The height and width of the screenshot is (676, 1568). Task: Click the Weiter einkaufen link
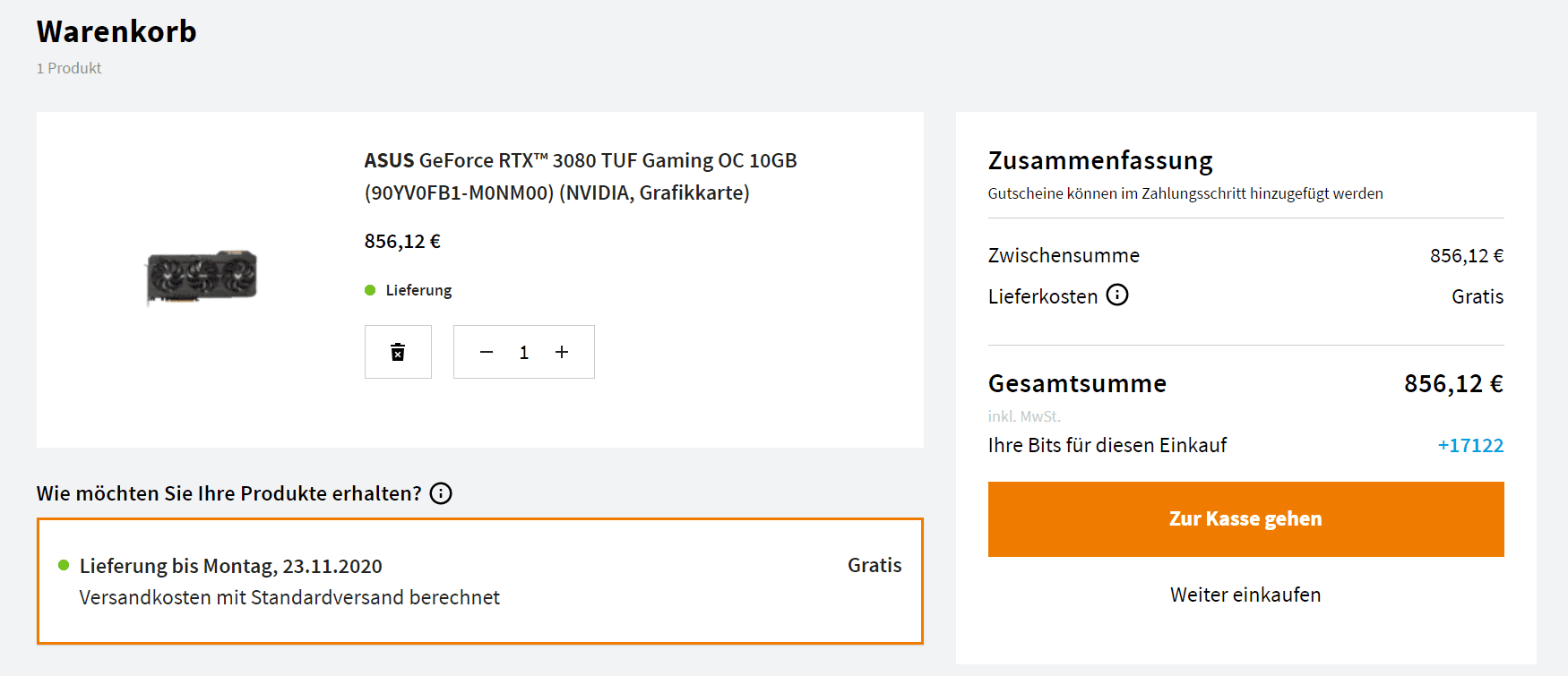(x=1245, y=595)
